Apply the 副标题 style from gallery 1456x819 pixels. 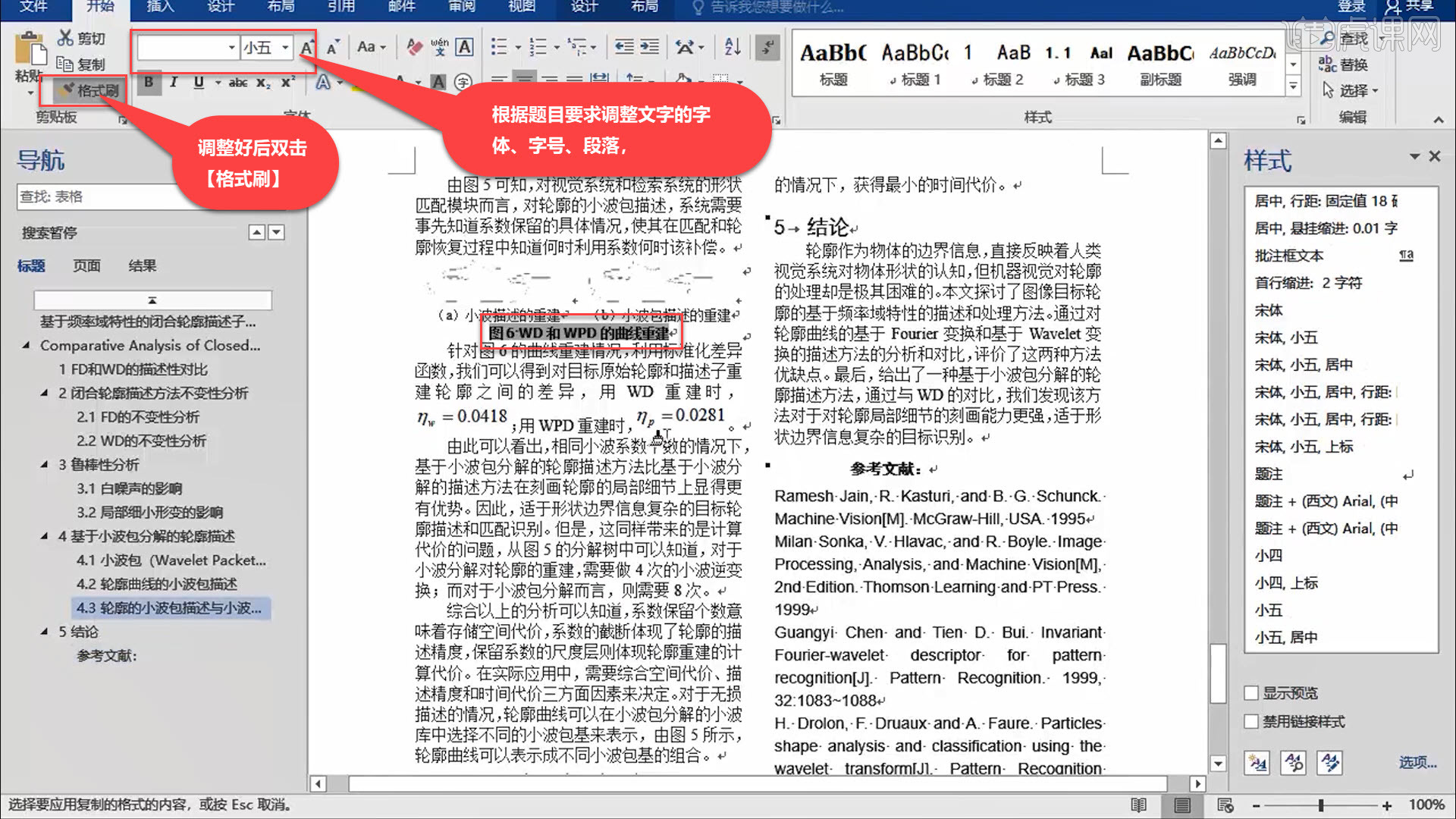(x=1160, y=64)
